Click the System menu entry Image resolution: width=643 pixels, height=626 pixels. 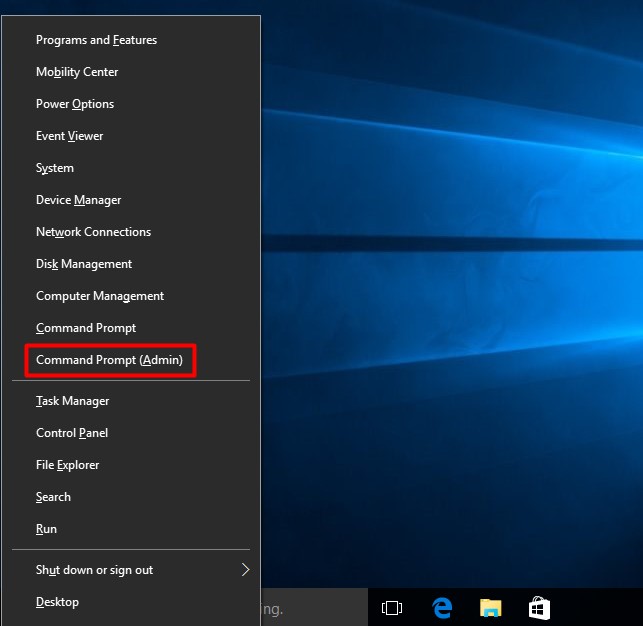(55, 168)
